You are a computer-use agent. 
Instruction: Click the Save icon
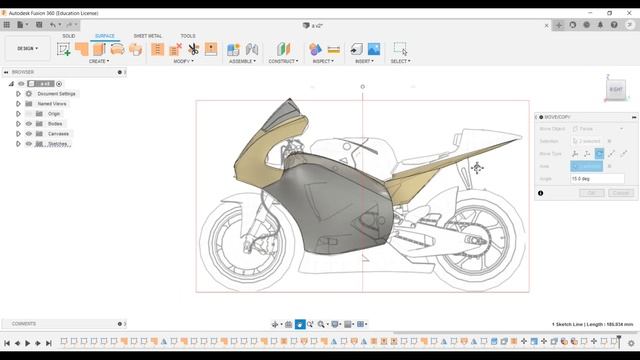click(x=39, y=25)
